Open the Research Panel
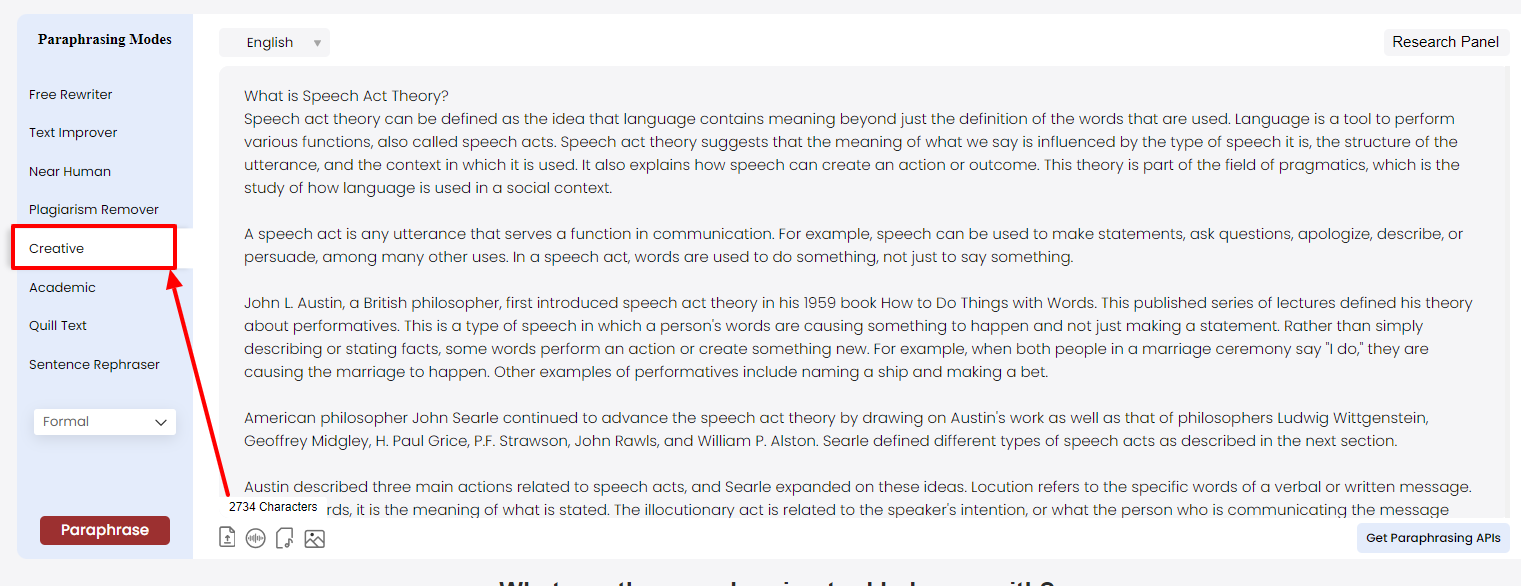Screen dimensions: 1521x586 pyautogui.click(x=1445, y=42)
